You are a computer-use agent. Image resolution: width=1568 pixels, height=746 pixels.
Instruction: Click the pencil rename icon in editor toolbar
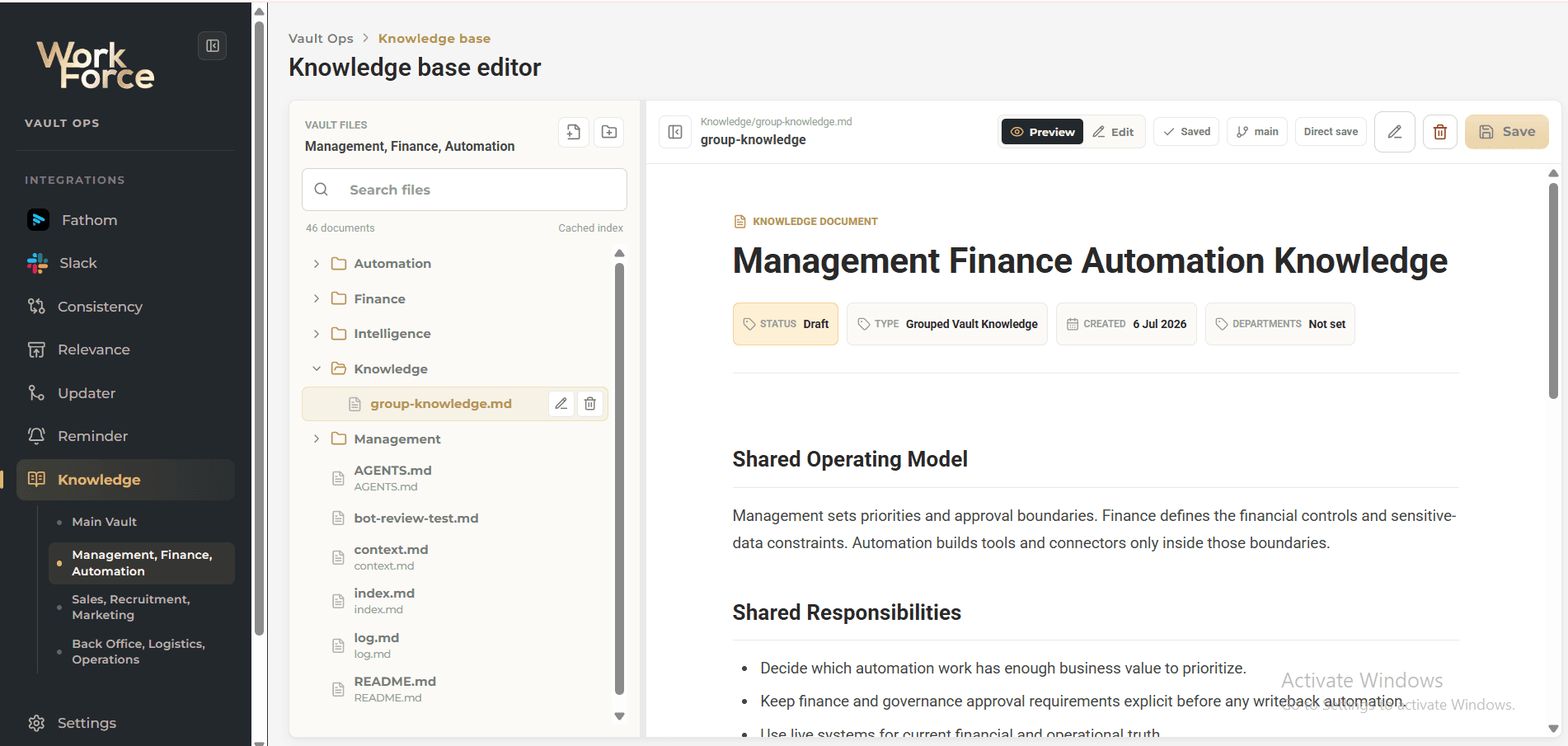1395,132
